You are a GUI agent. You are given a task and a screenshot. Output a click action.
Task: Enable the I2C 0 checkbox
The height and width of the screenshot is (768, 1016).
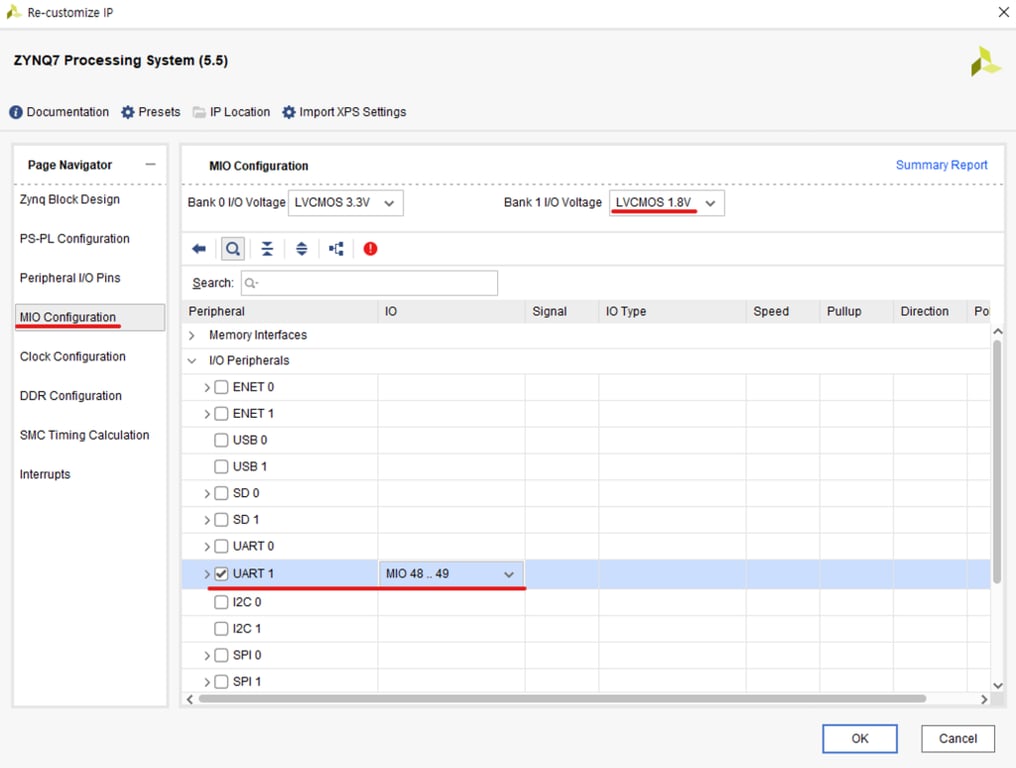click(221, 602)
